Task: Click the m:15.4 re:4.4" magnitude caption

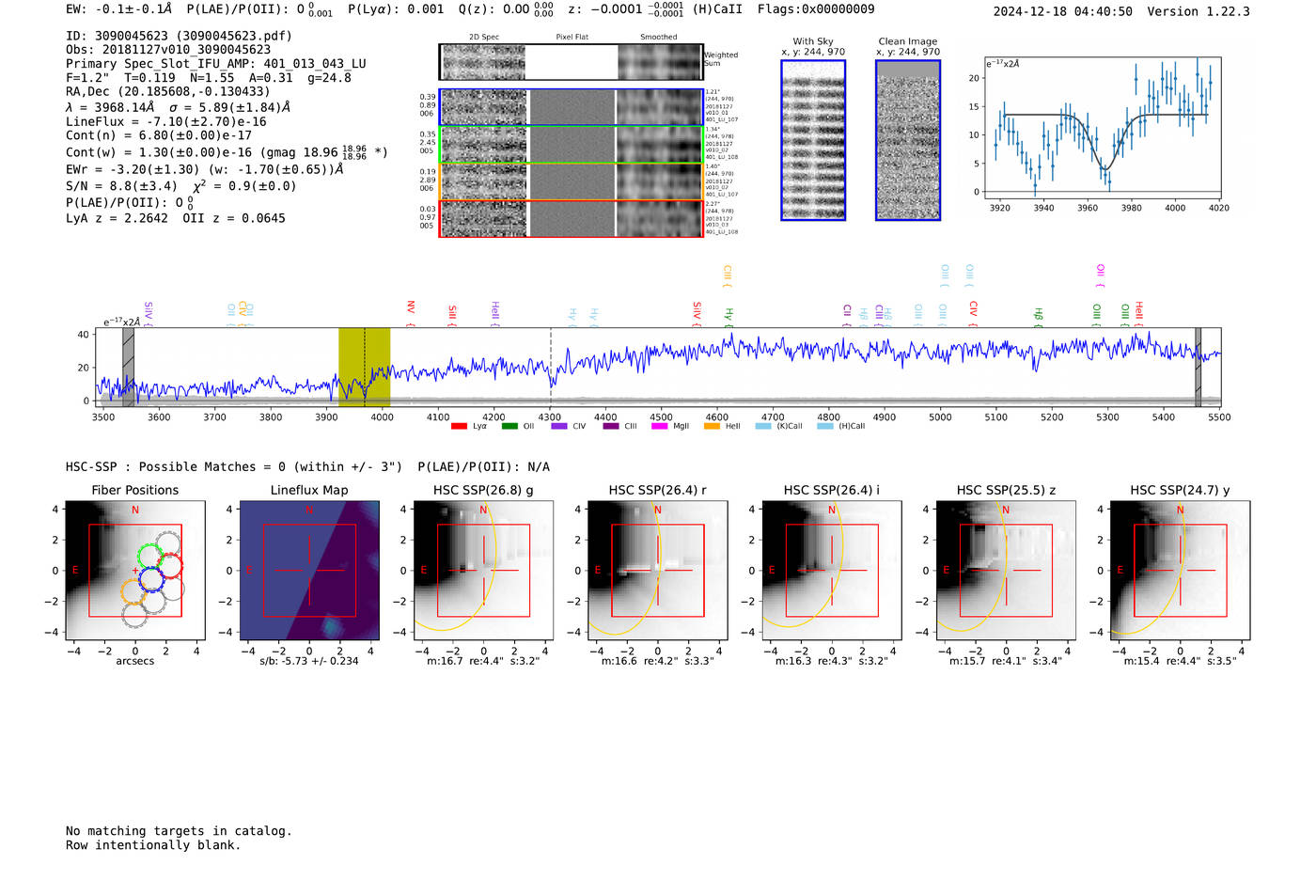Action: [x=1181, y=661]
